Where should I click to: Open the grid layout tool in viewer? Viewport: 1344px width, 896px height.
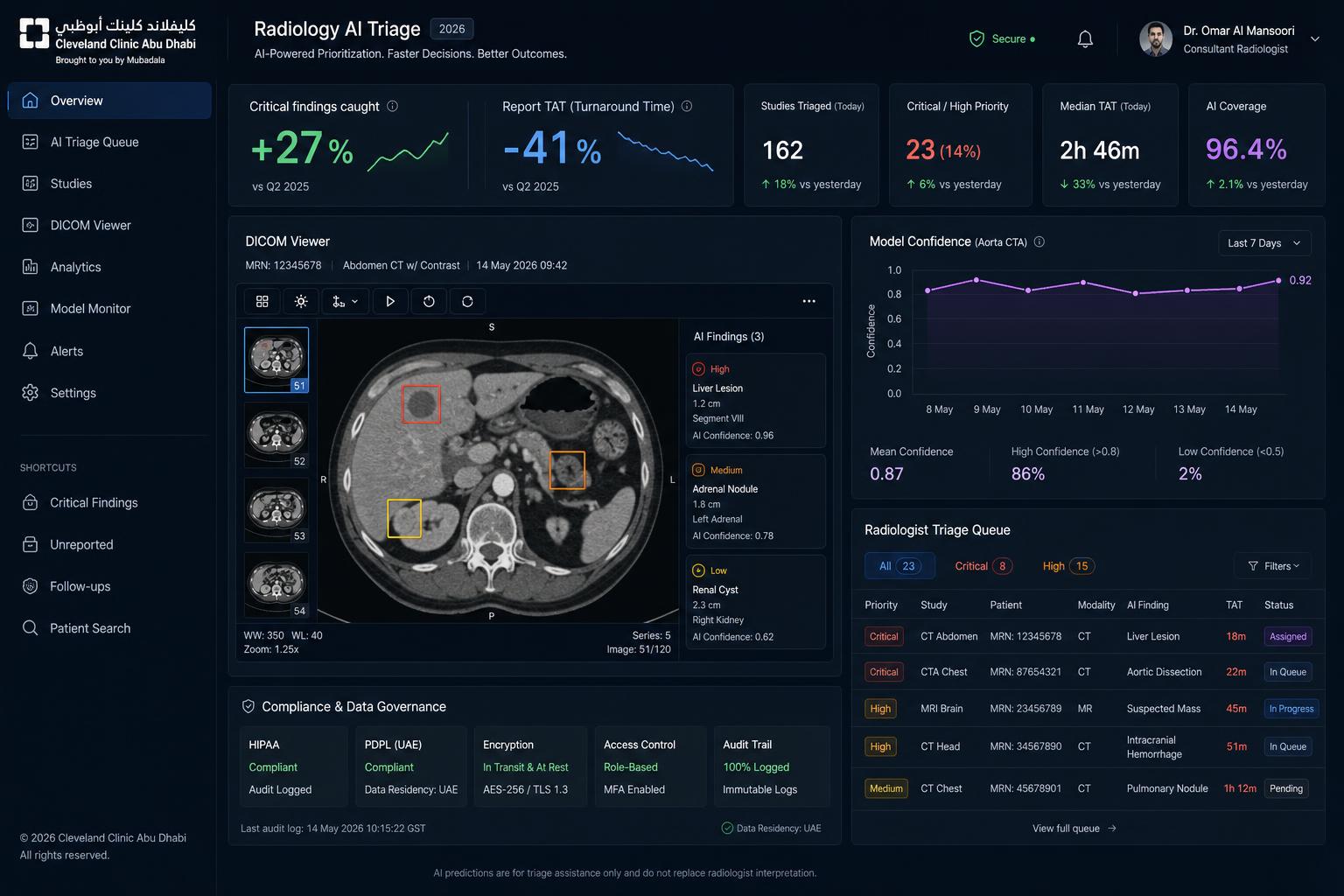[262, 301]
